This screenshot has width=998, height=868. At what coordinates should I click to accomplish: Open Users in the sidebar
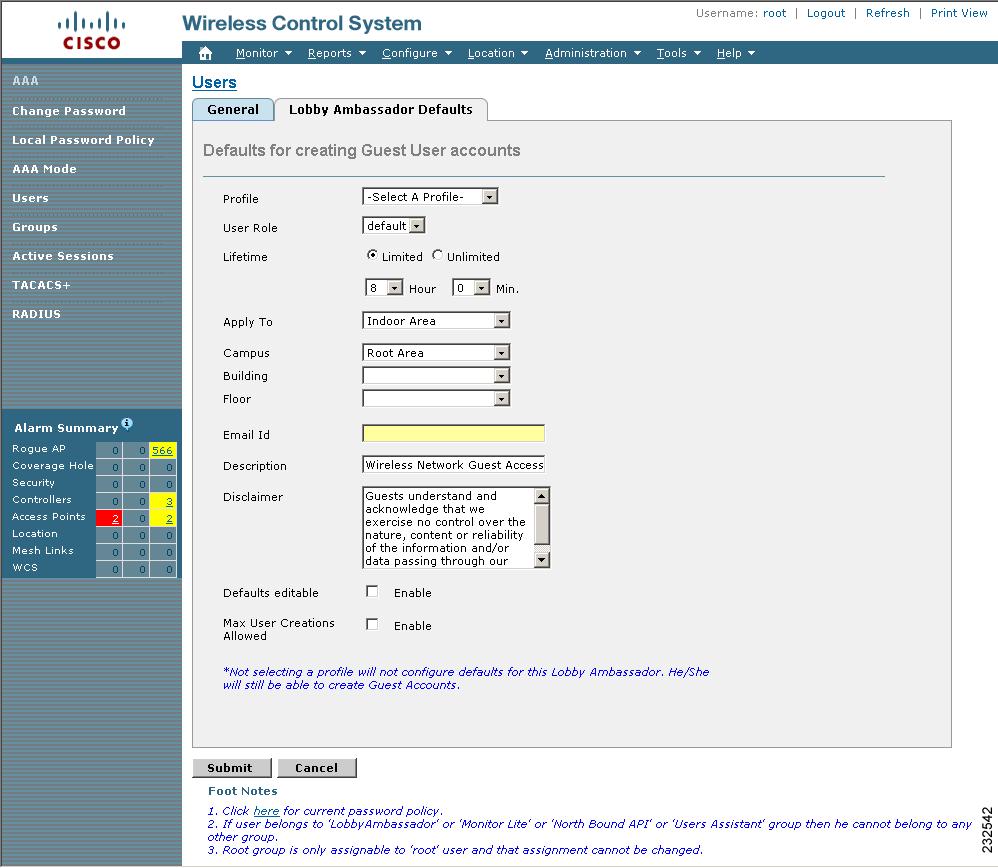tap(31, 198)
